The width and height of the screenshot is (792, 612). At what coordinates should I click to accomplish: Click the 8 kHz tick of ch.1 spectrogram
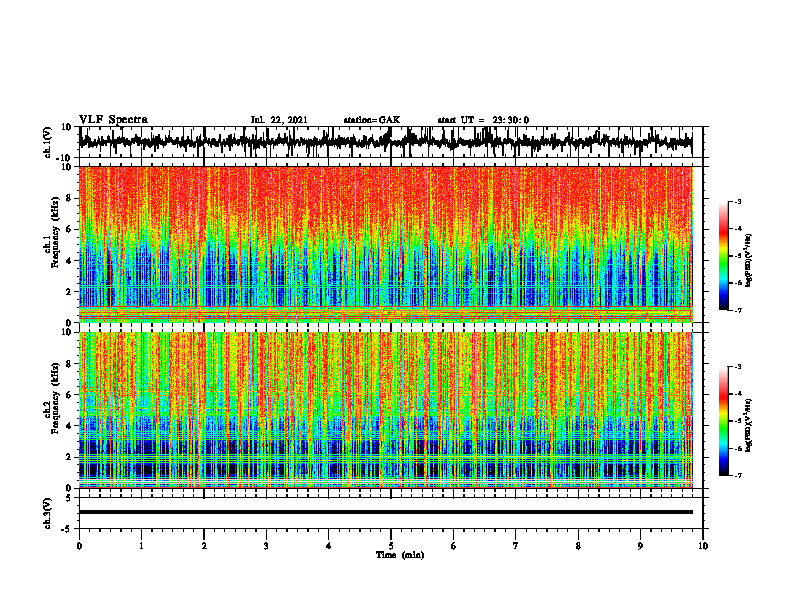point(69,198)
